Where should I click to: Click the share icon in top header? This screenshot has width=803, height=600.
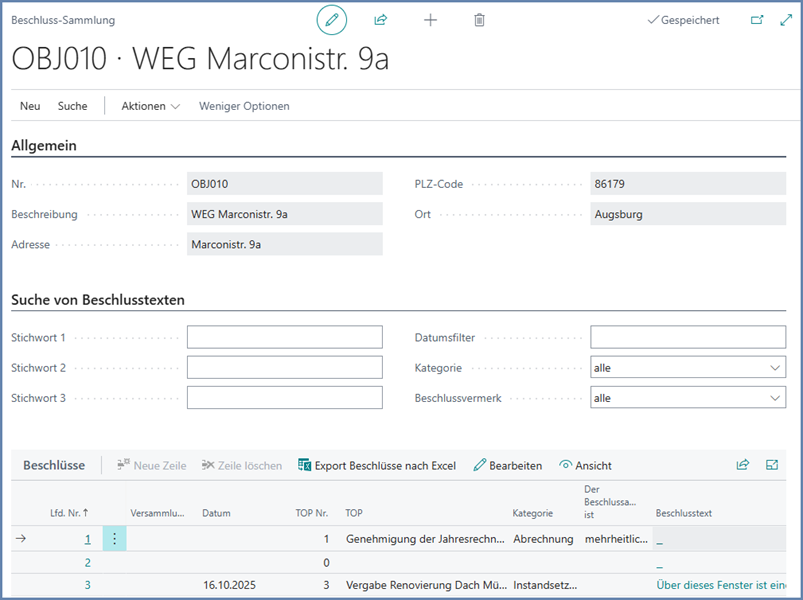tap(381, 20)
